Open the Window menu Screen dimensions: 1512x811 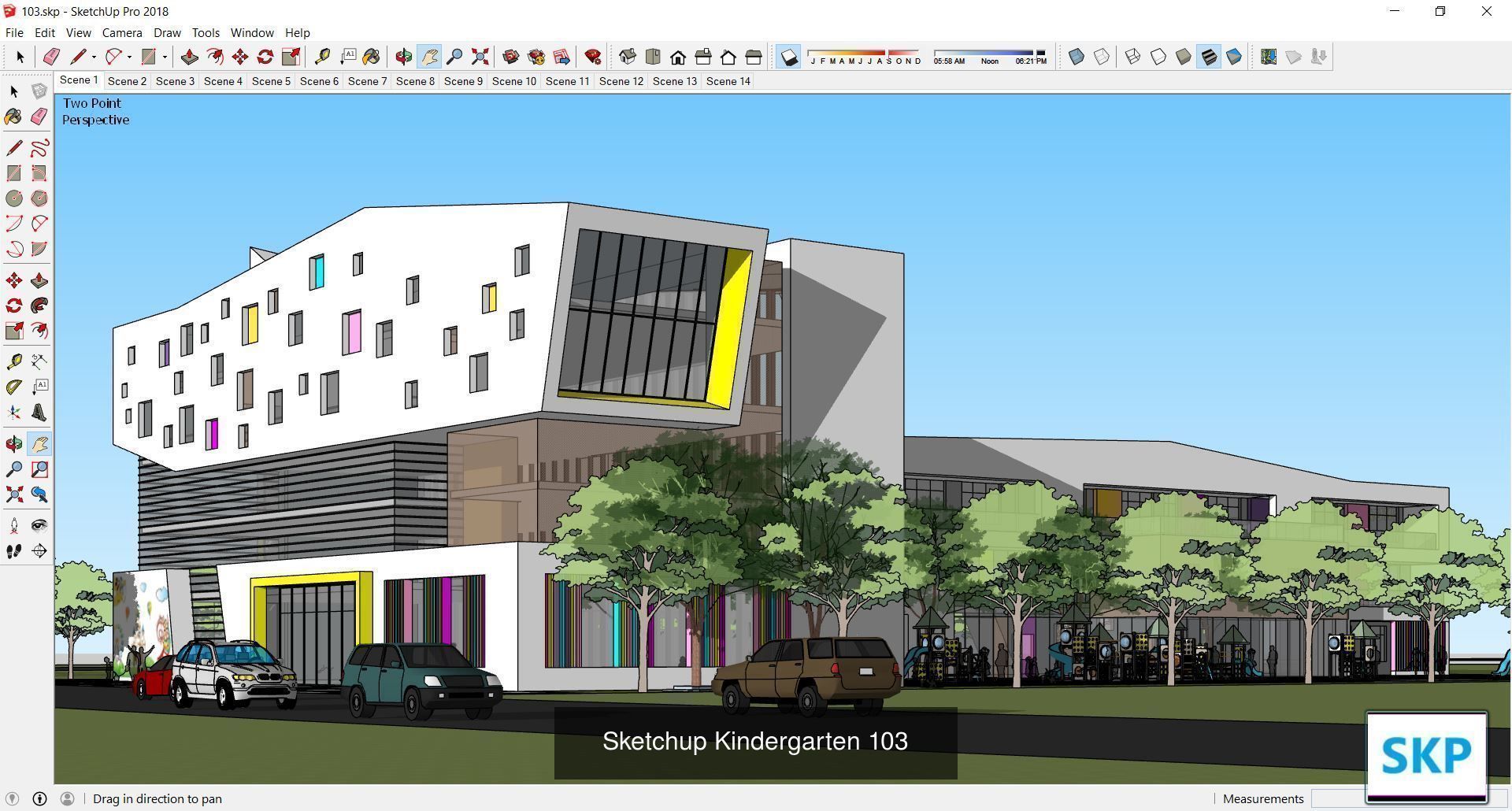pos(252,33)
